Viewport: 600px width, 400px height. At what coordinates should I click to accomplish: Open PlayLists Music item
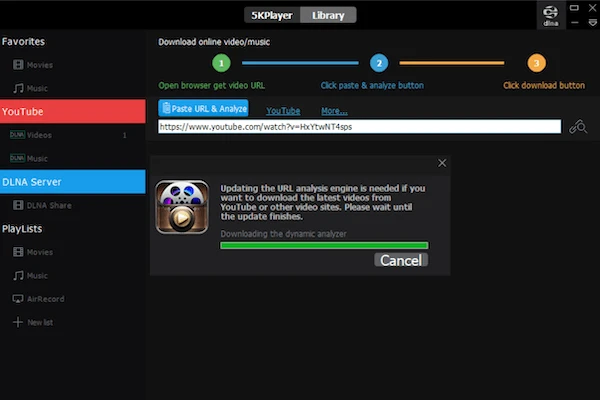point(31,276)
